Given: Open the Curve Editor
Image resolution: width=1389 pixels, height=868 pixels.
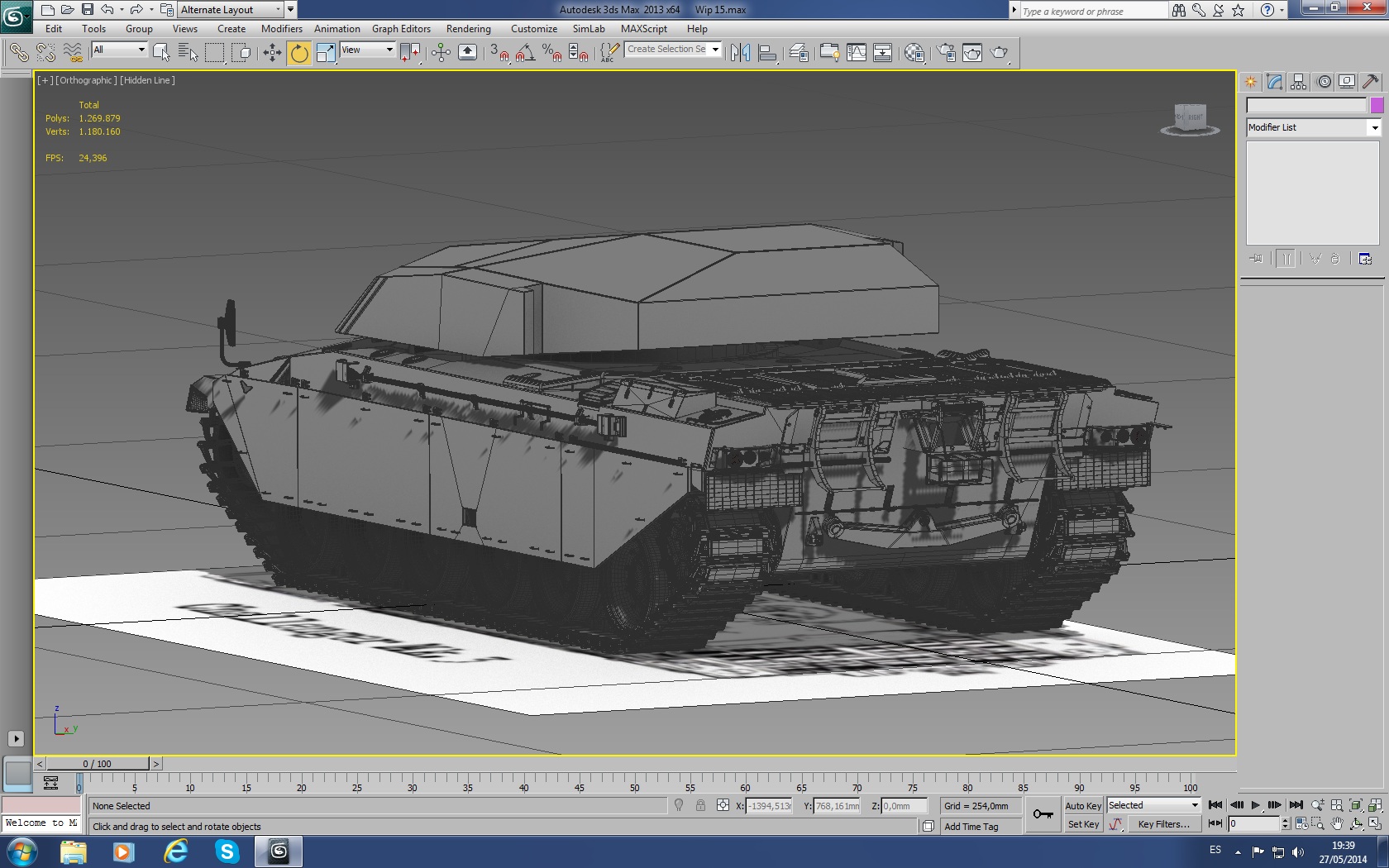Looking at the screenshot, I should point(857,53).
